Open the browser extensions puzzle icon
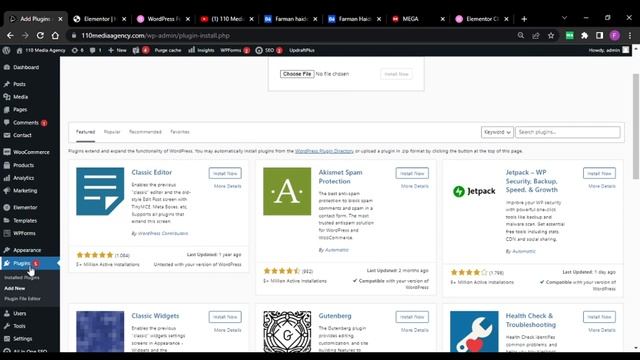The height and width of the screenshot is (360, 640). [x=584, y=36]
